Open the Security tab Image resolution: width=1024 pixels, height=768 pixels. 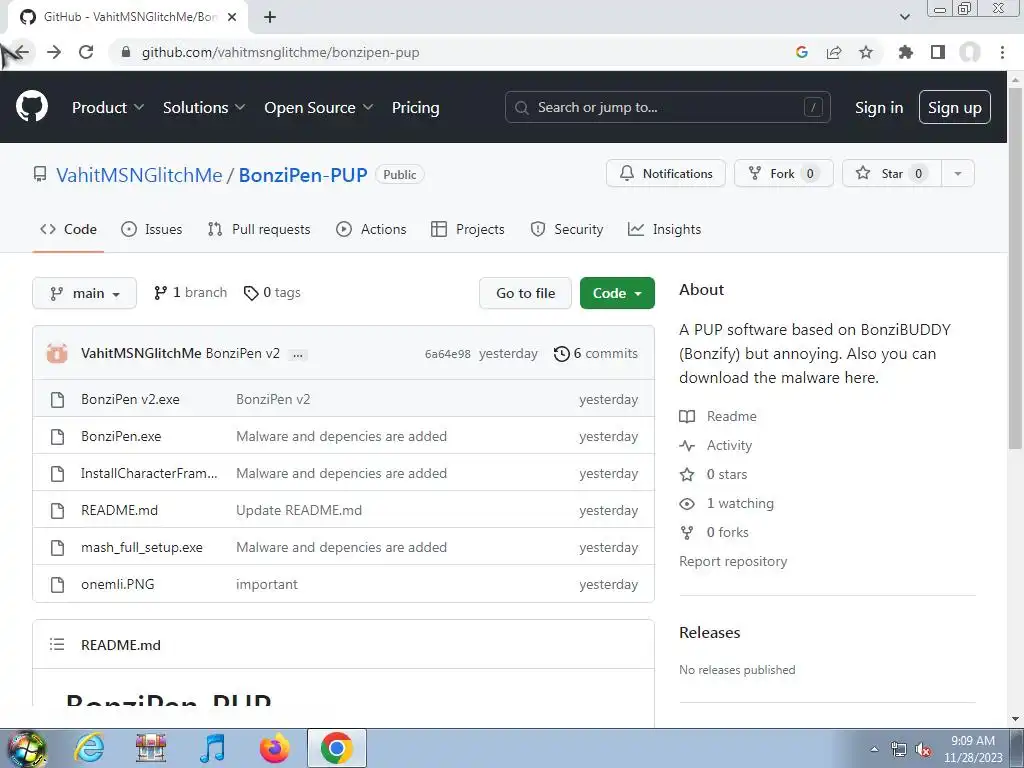point(567,229)
